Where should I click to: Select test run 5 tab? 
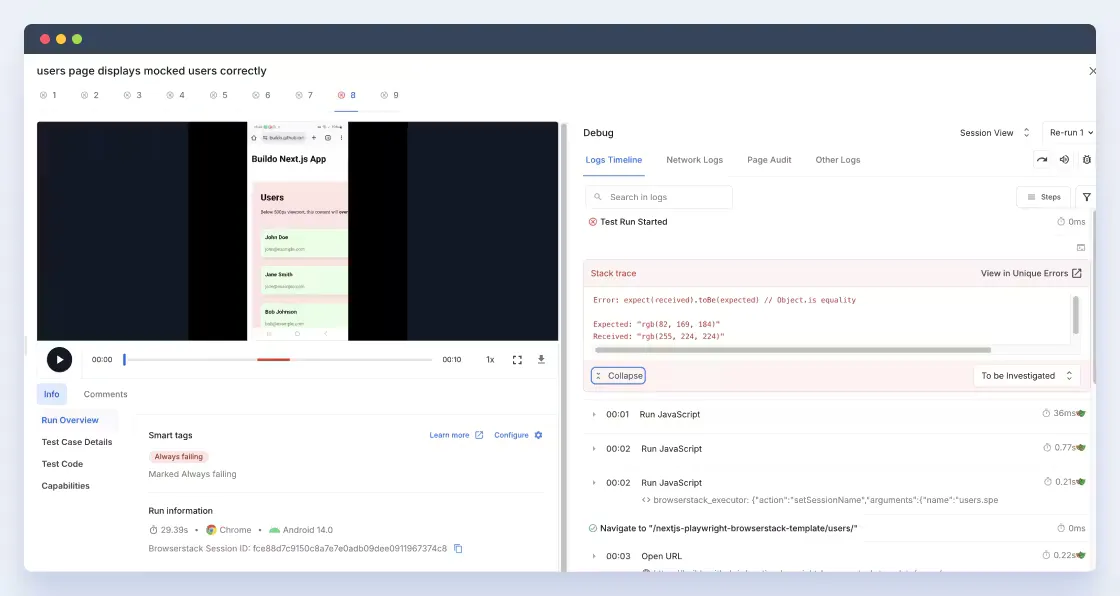click(219, 95)
